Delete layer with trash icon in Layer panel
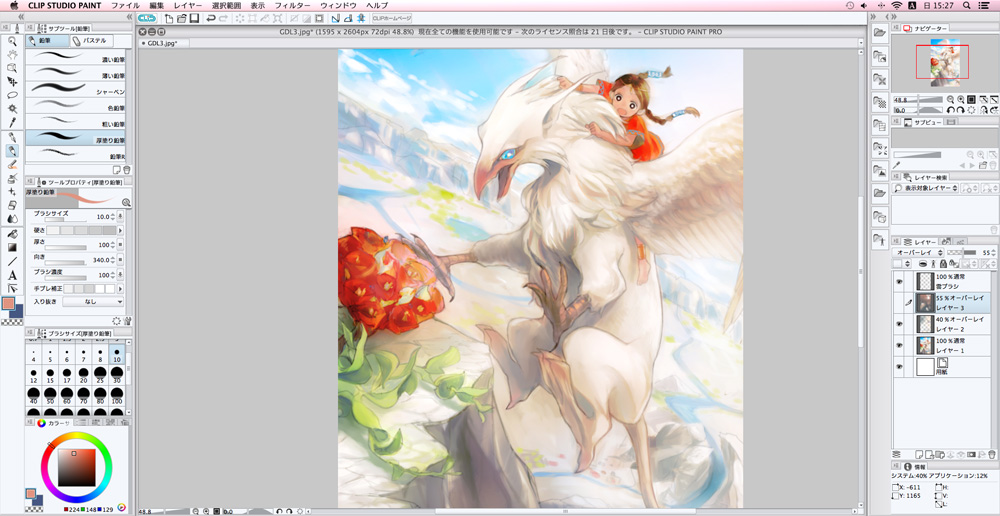The image size is (1000, 516). 990,454
